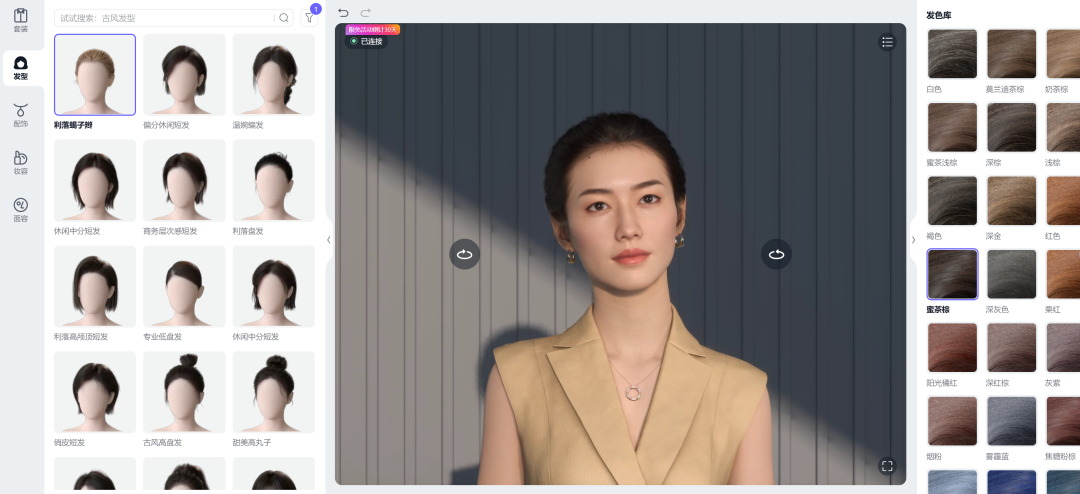The height and width of the screenshot is (494, 1080).
Task: Choose the 灰紫 hair color swatch
Action: click(1063, 348)
